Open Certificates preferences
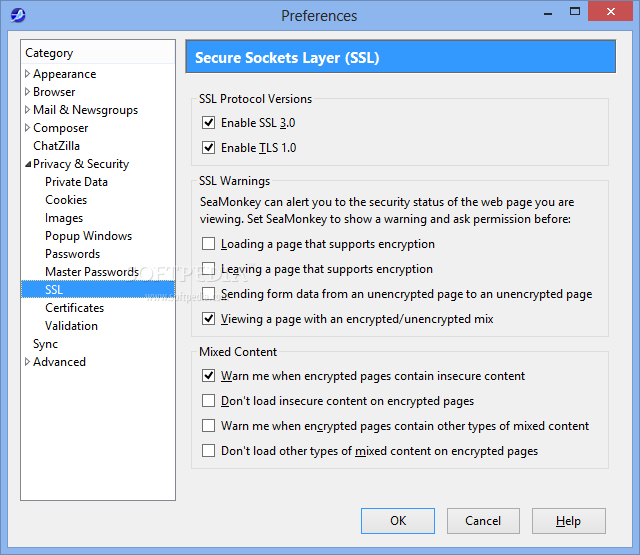Screen dimensions: 640x555 click(75, 308)
